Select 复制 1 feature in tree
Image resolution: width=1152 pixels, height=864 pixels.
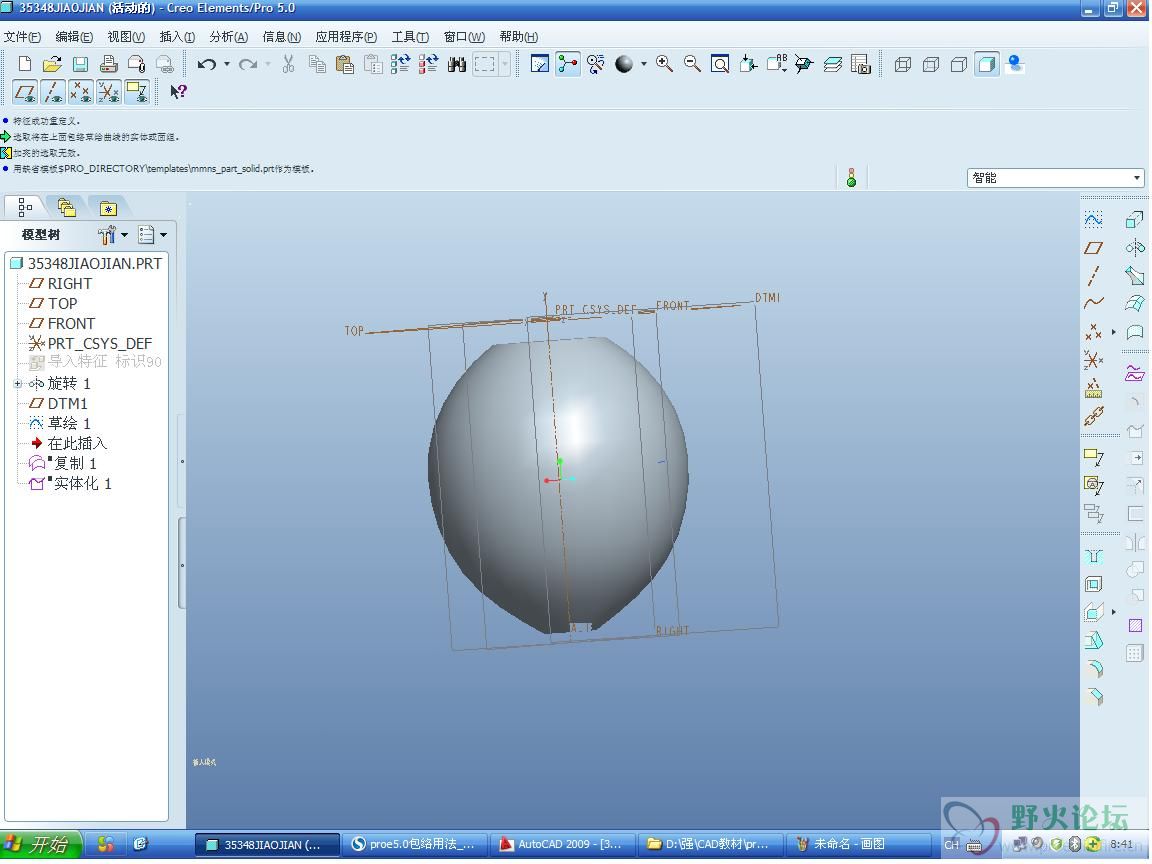pyautogui.click(x=63, y=464)
